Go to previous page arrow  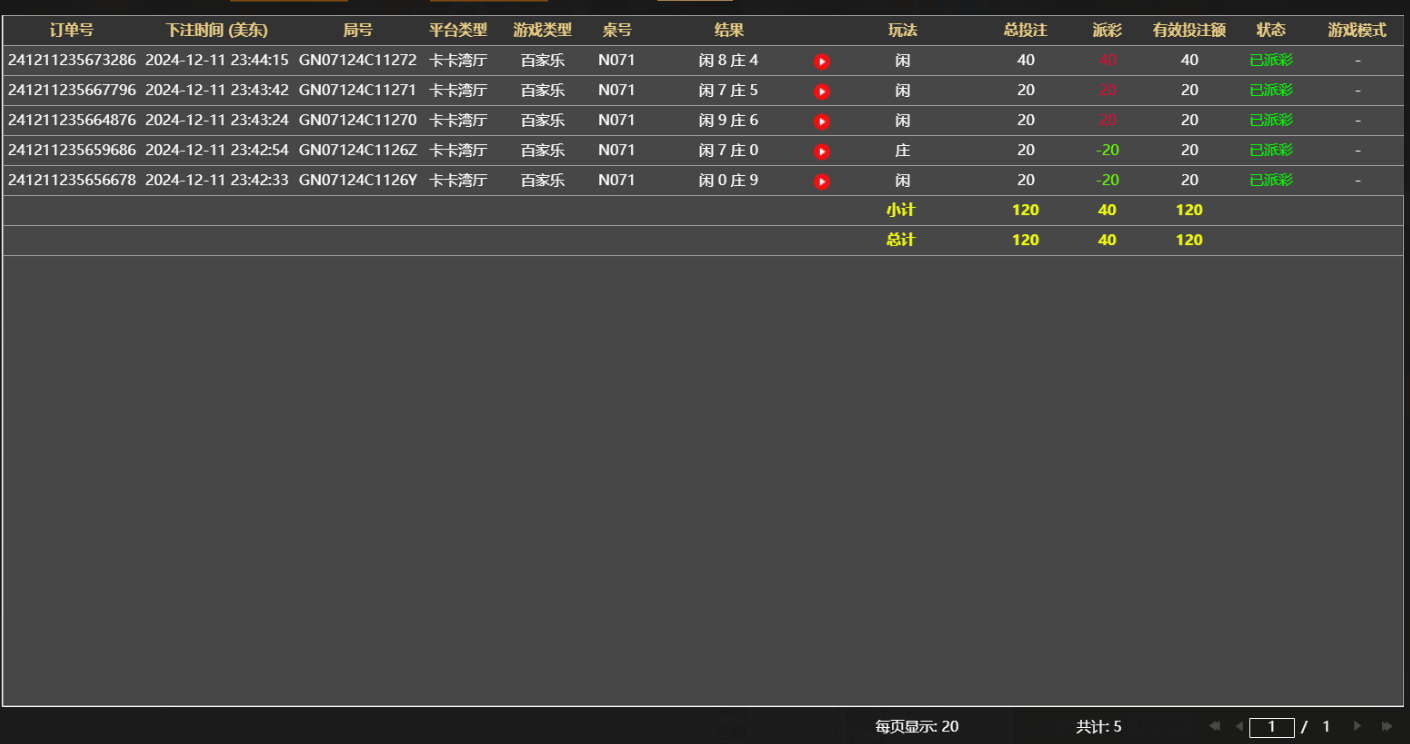[1239, 726]
